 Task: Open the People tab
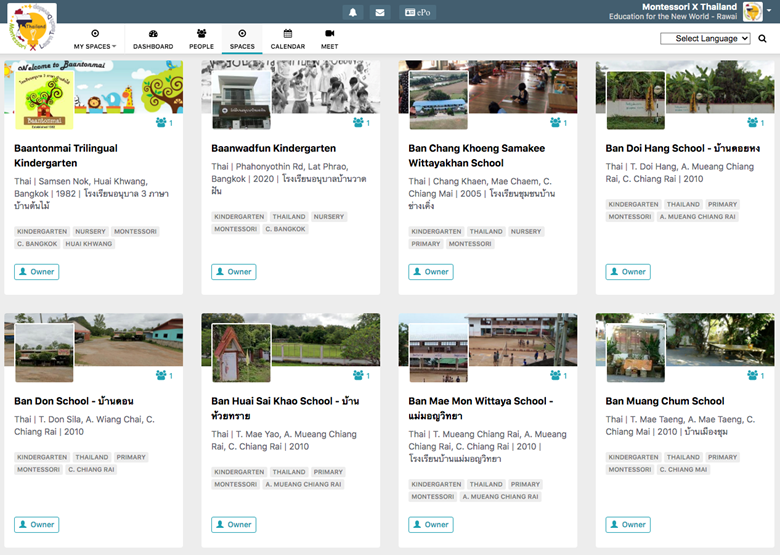tap(201, 39)
